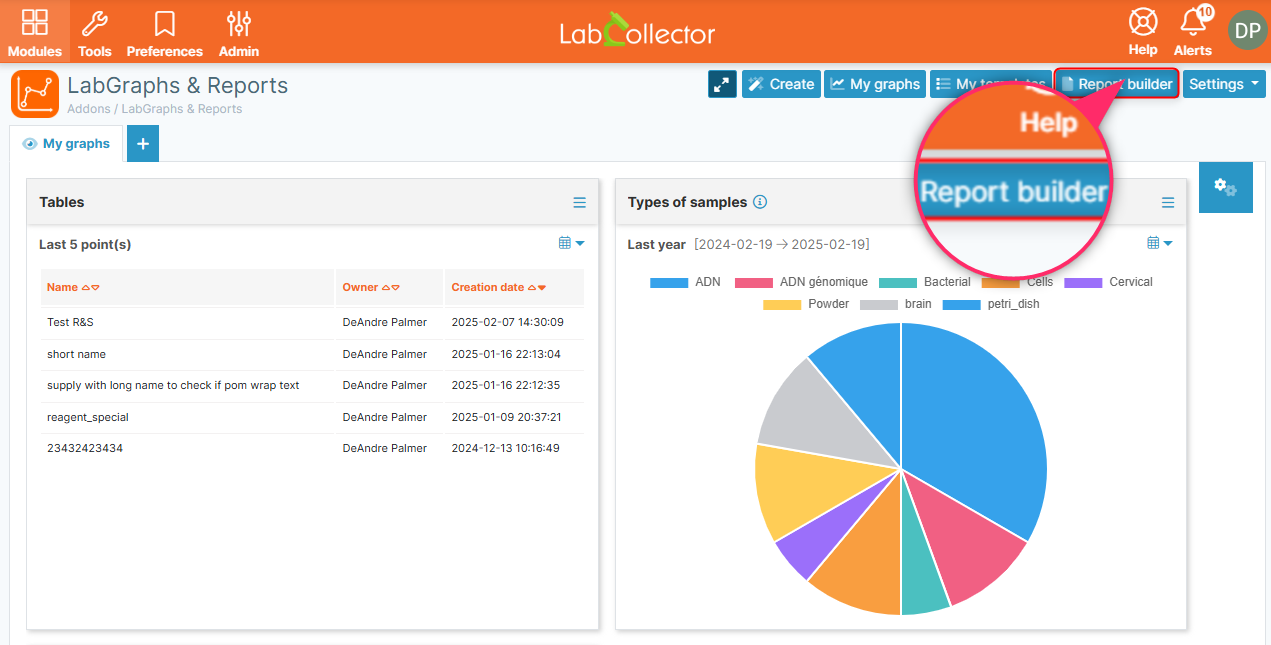Open My templates button
This screenshot has width=1271, height=645.
point(990,84)
